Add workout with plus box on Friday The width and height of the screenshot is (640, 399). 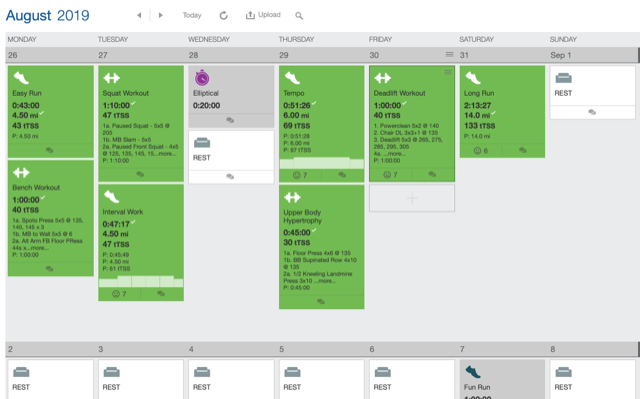[x=412, y=198]
